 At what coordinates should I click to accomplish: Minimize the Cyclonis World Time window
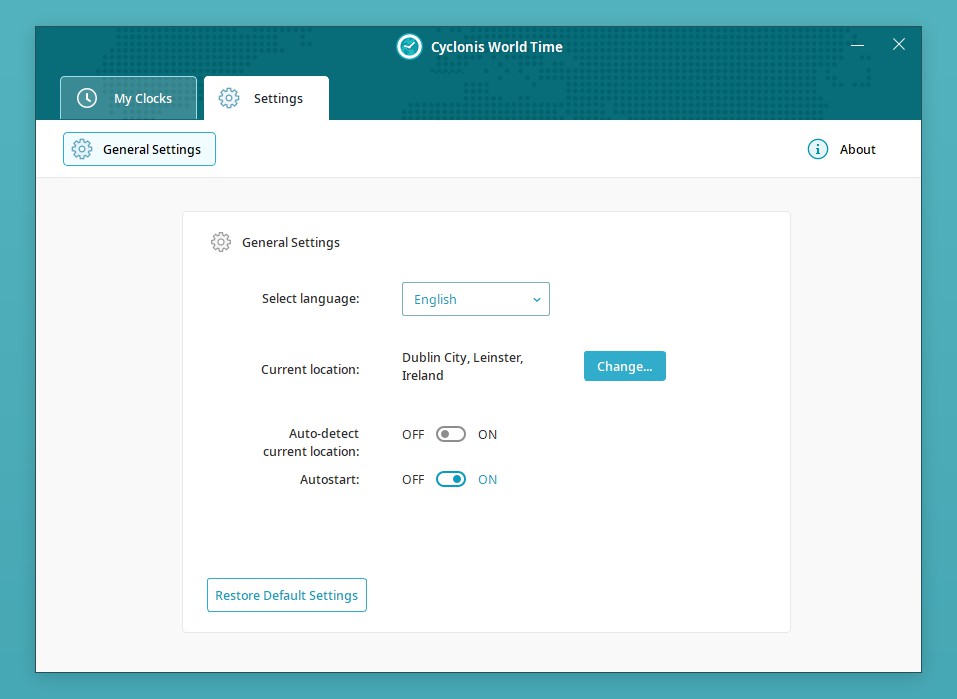click(x=858, y=45)
